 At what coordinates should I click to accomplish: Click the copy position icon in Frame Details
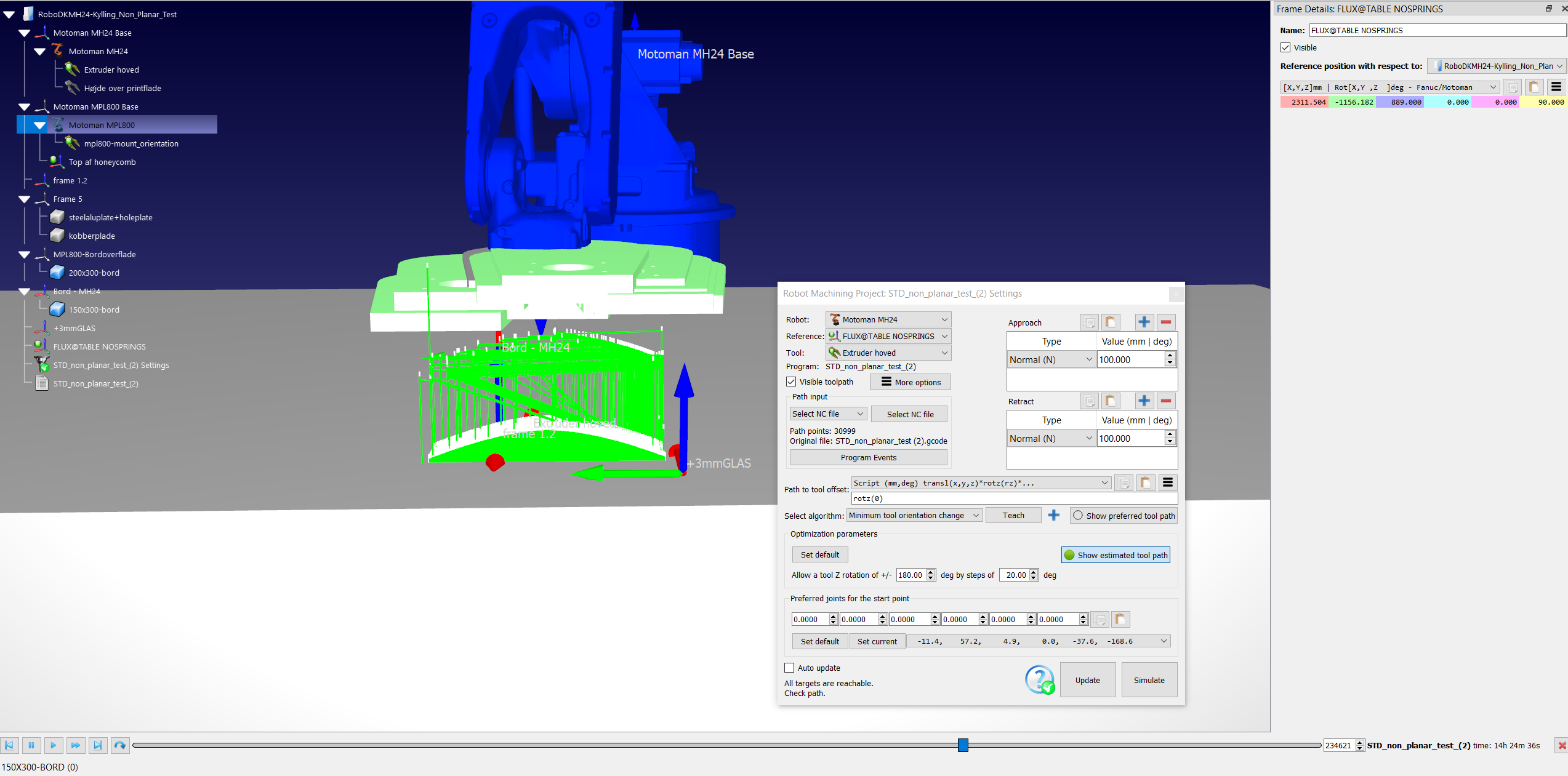(x=1512, y=87)
